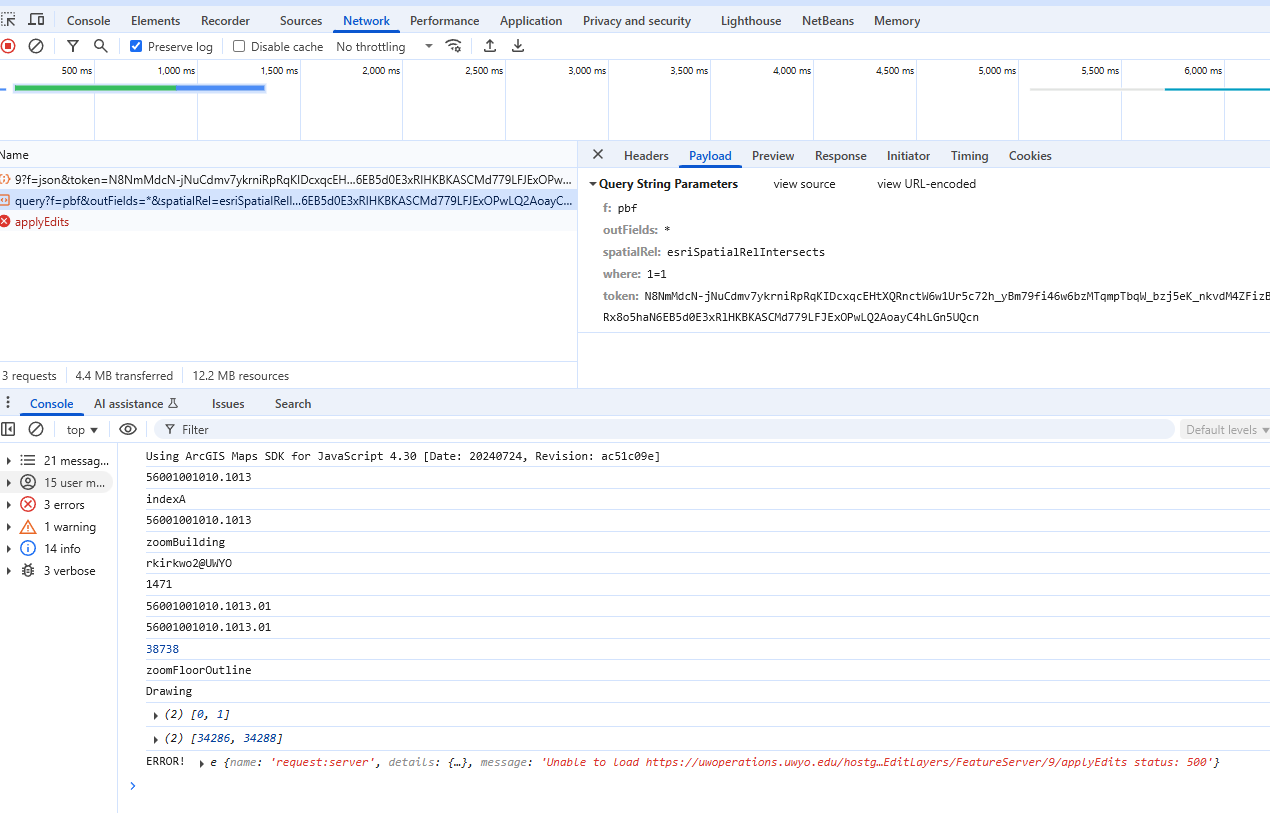
Task: Click the network conditions icon
Action: click(453, 46)
